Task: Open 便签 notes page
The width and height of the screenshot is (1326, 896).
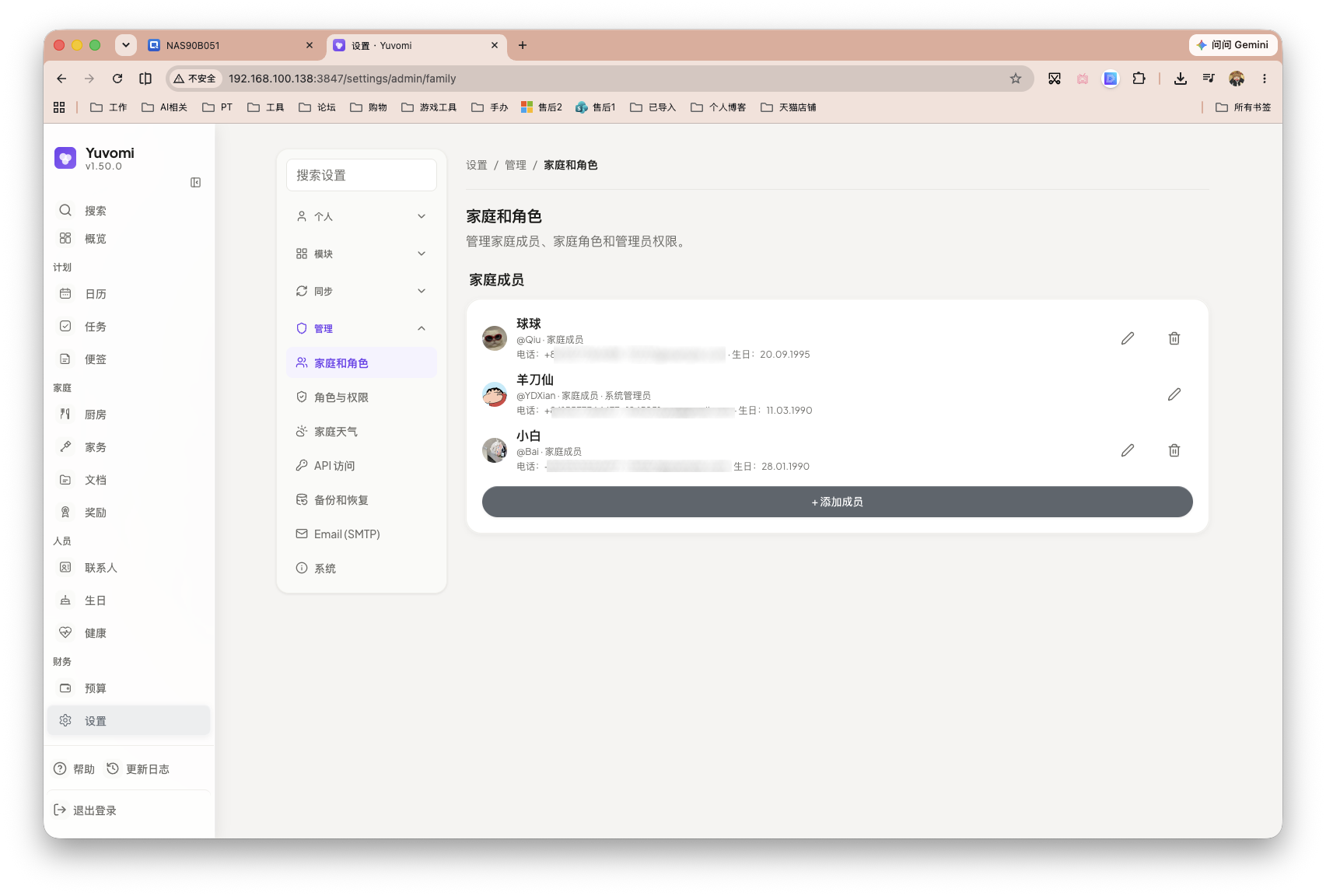Action: [x=129, y=359]
